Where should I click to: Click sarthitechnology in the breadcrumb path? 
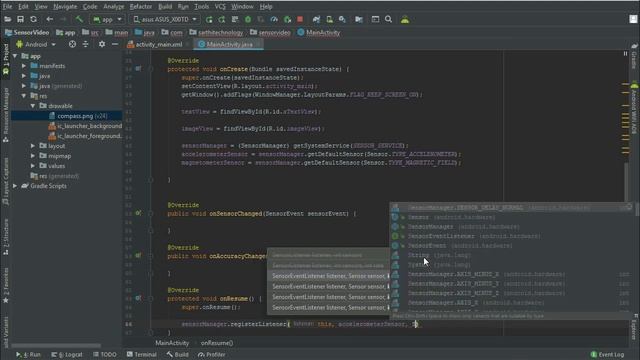coord(220,33)
